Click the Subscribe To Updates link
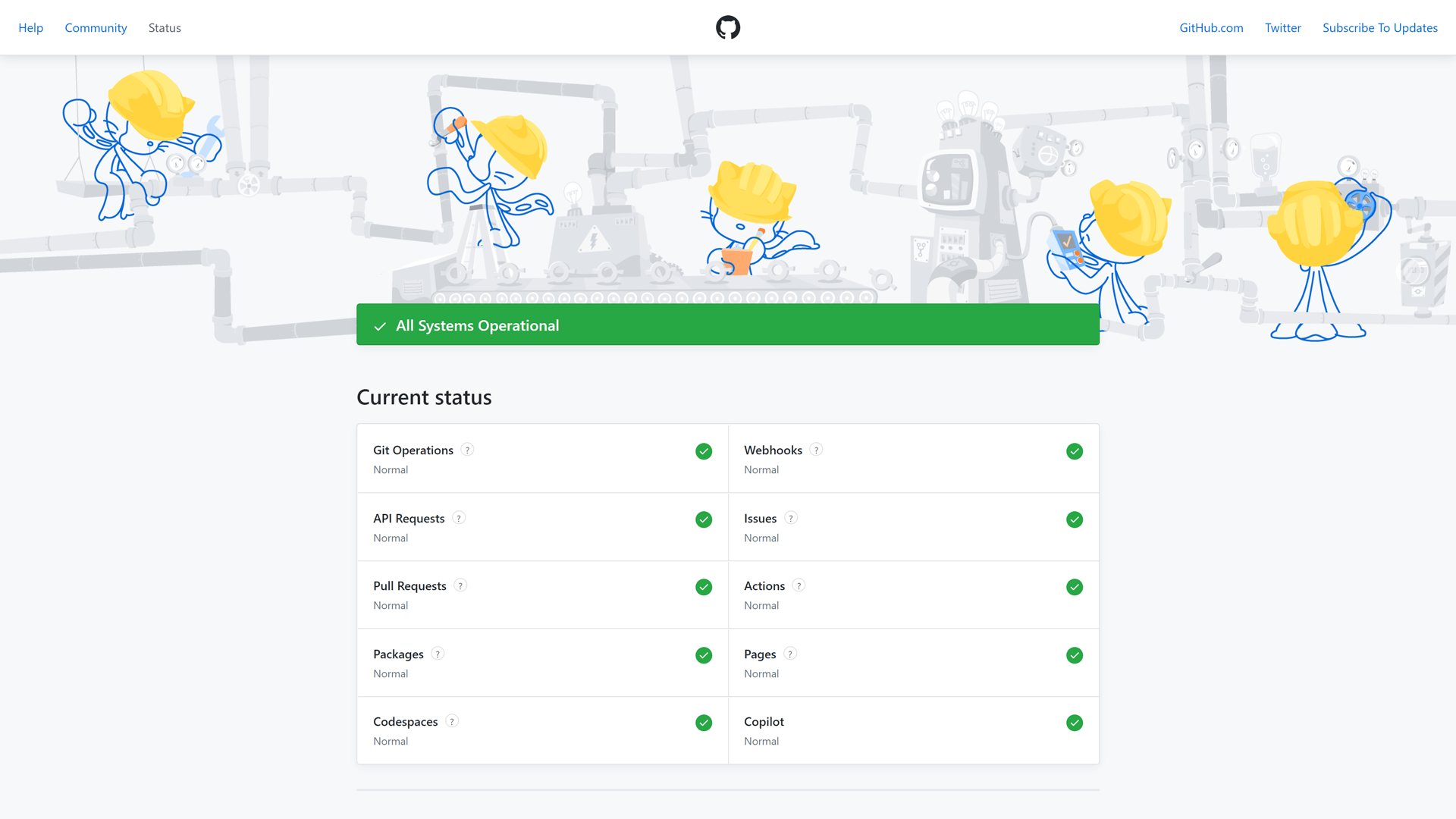This screenshot has height=819, width=1456. point(1380,27)
